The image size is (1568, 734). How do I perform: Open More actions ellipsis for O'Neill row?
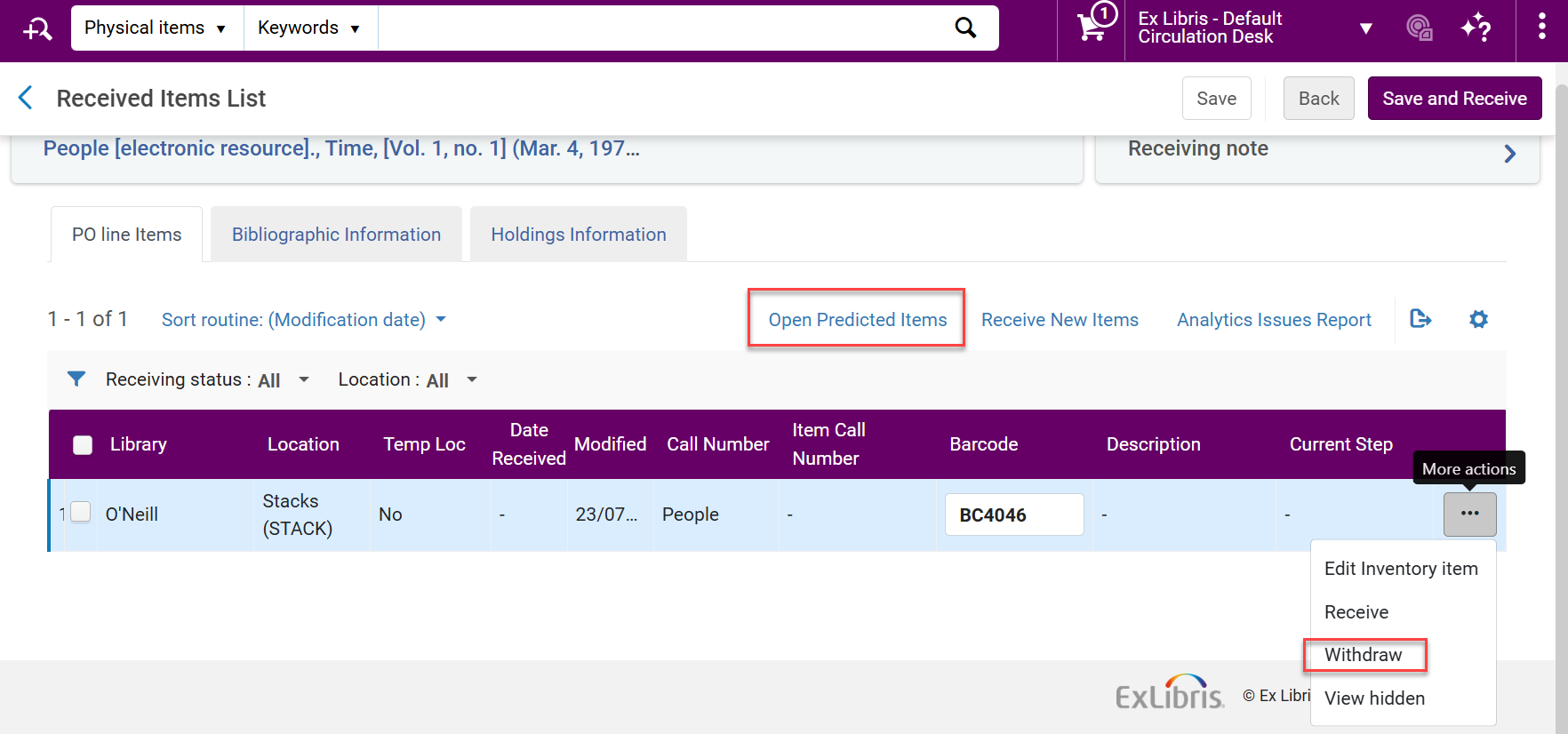tap(1469, 514)
